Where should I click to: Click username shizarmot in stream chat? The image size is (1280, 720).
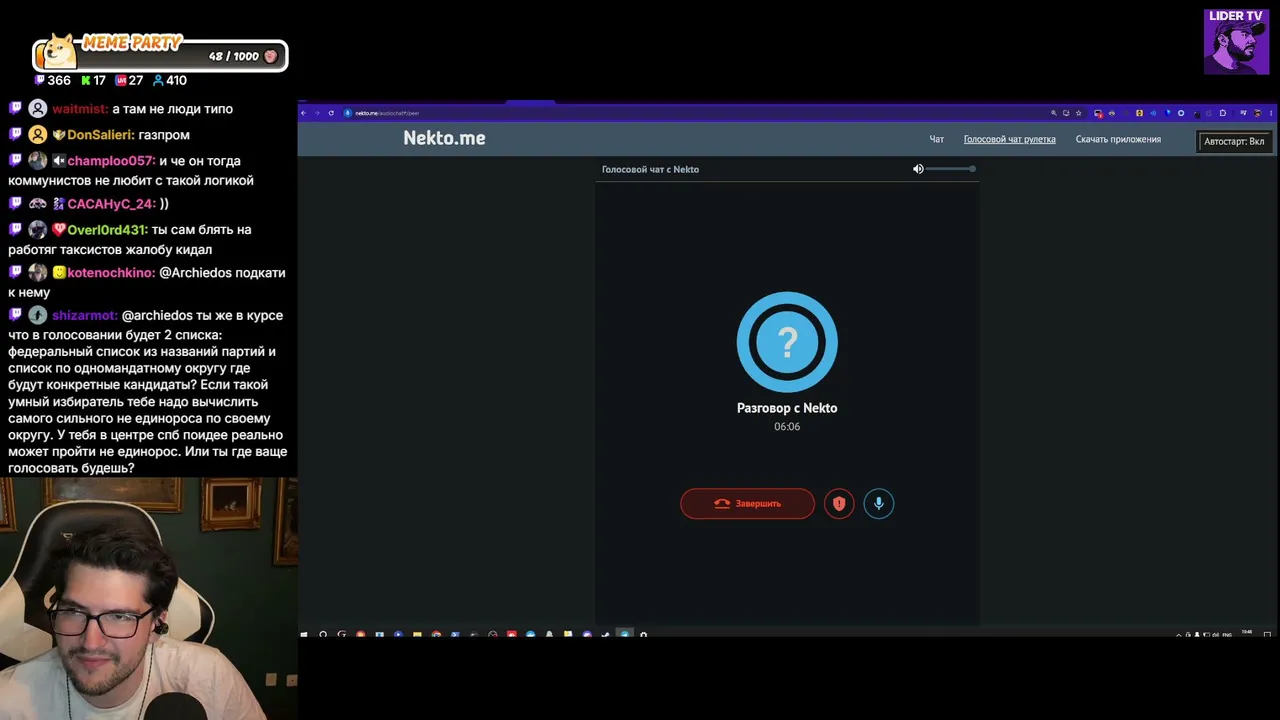coord(85,316)
